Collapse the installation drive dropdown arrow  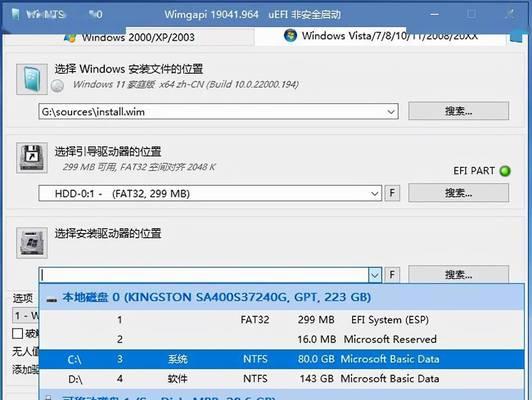coord(375,275)
